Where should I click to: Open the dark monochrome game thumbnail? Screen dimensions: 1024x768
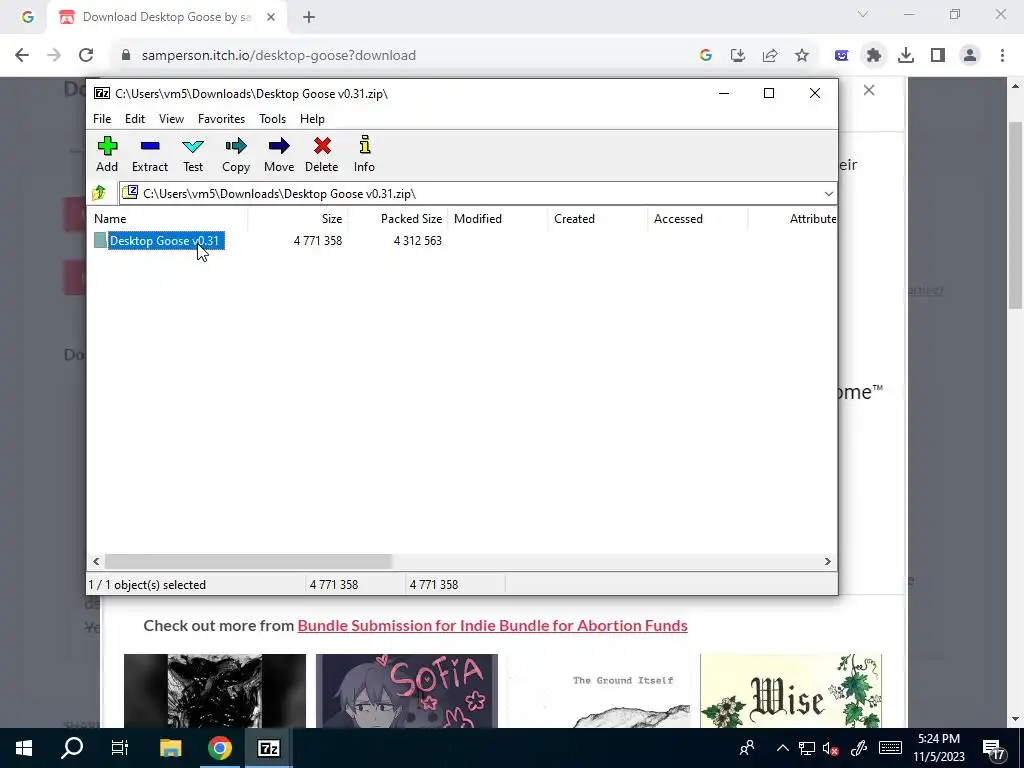215,691
